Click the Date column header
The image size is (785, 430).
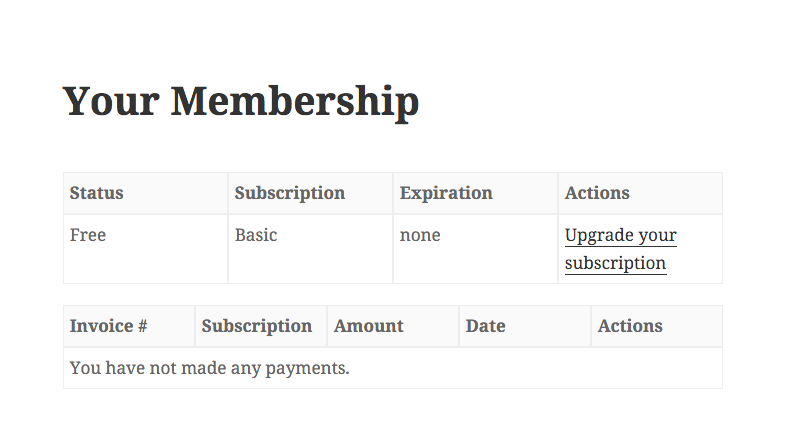point(486,326)
